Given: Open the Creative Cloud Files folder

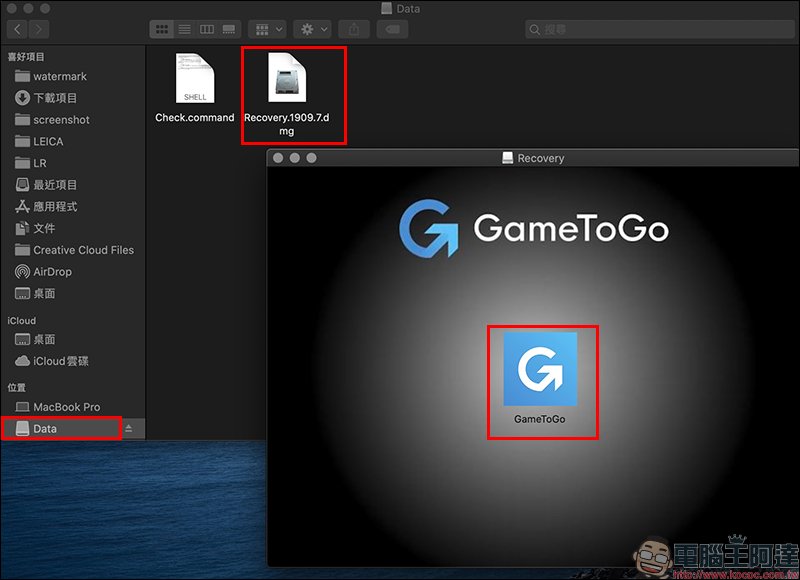Looking at the screenshot, I should pyautogui.click(x=83, y=250).
